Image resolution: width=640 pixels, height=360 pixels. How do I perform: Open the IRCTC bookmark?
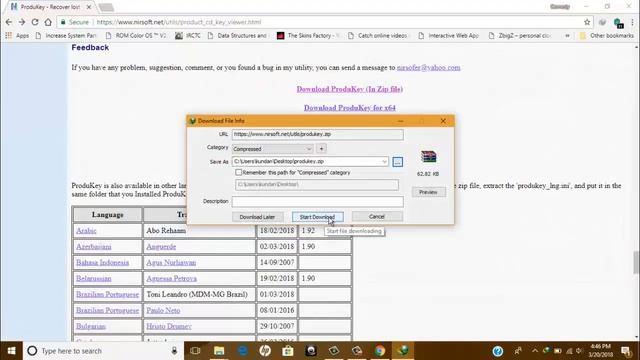coord(188,36)
